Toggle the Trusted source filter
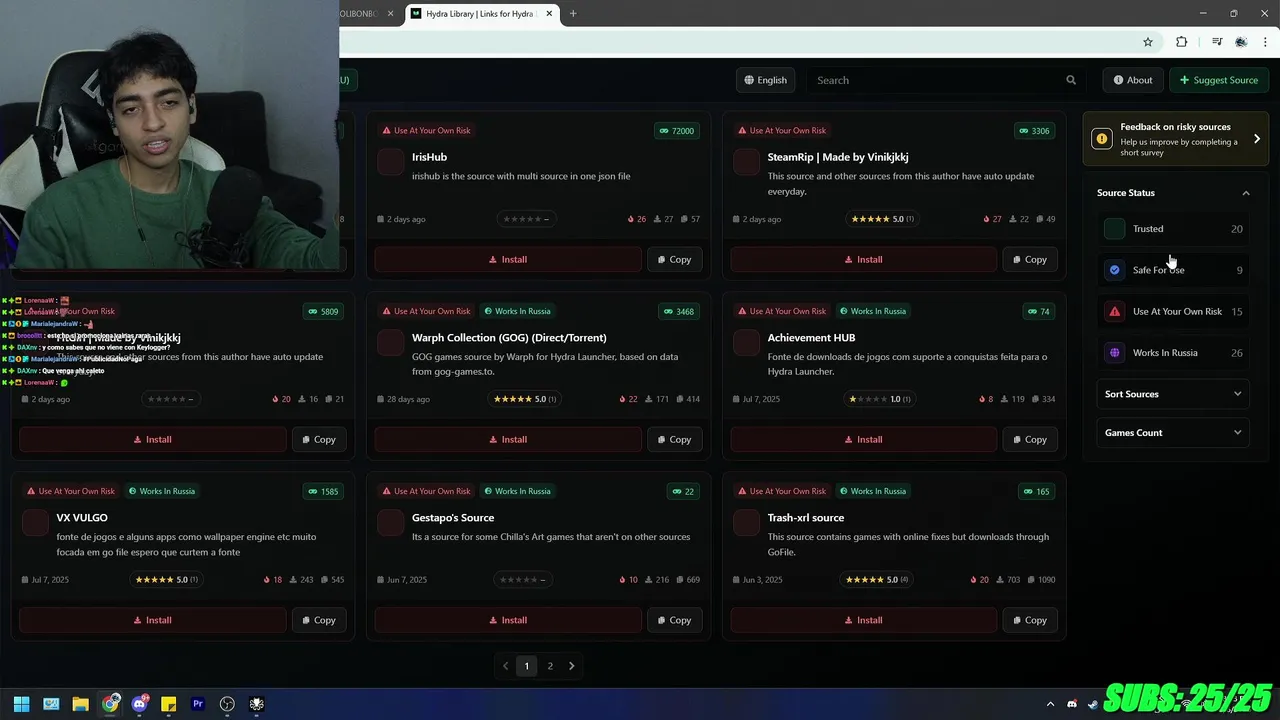The width and height of the screenshot is (1280, 720). (x=1173, y=229)
